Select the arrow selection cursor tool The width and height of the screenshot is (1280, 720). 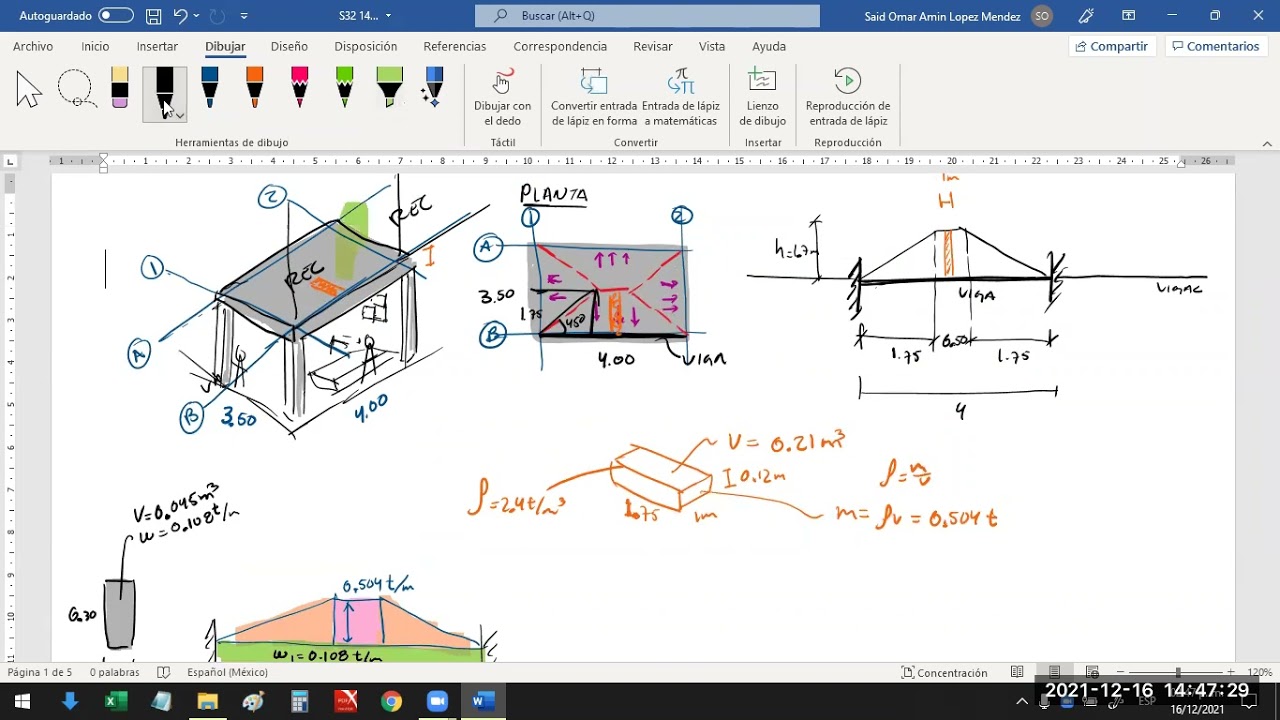coord(29,90)
